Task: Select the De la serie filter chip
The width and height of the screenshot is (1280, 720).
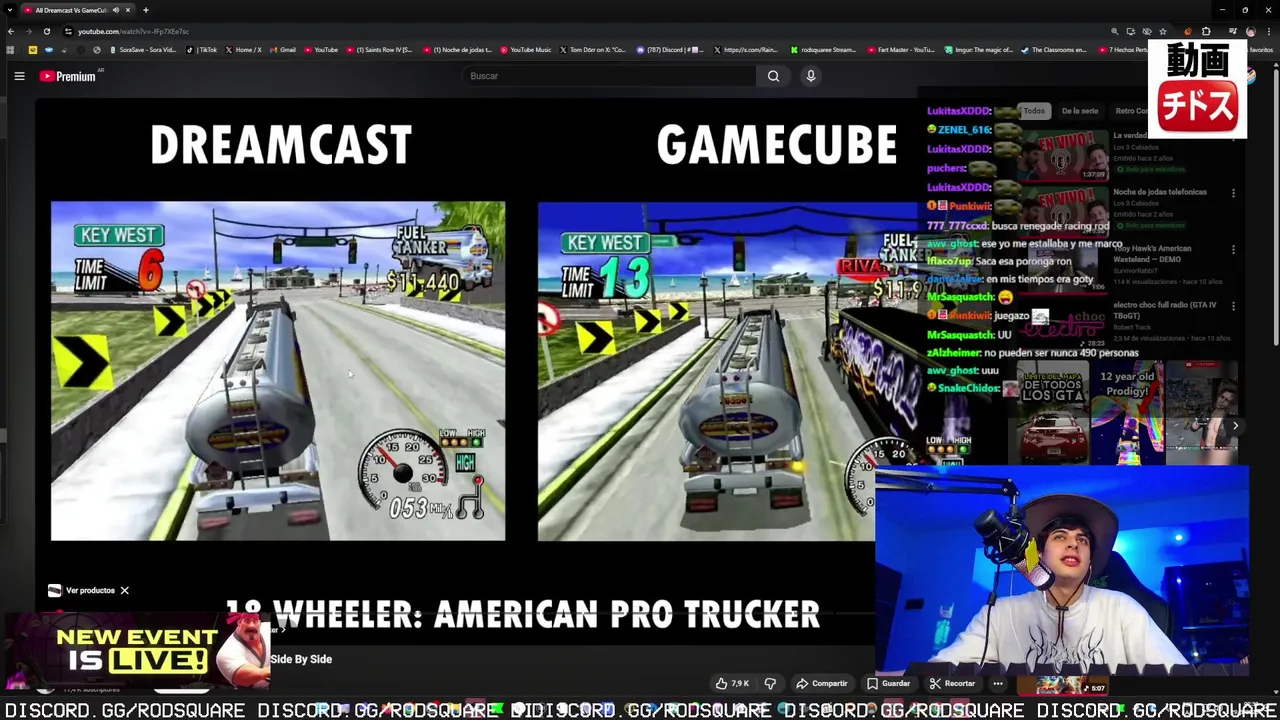Action: [x=1080, y=111]
